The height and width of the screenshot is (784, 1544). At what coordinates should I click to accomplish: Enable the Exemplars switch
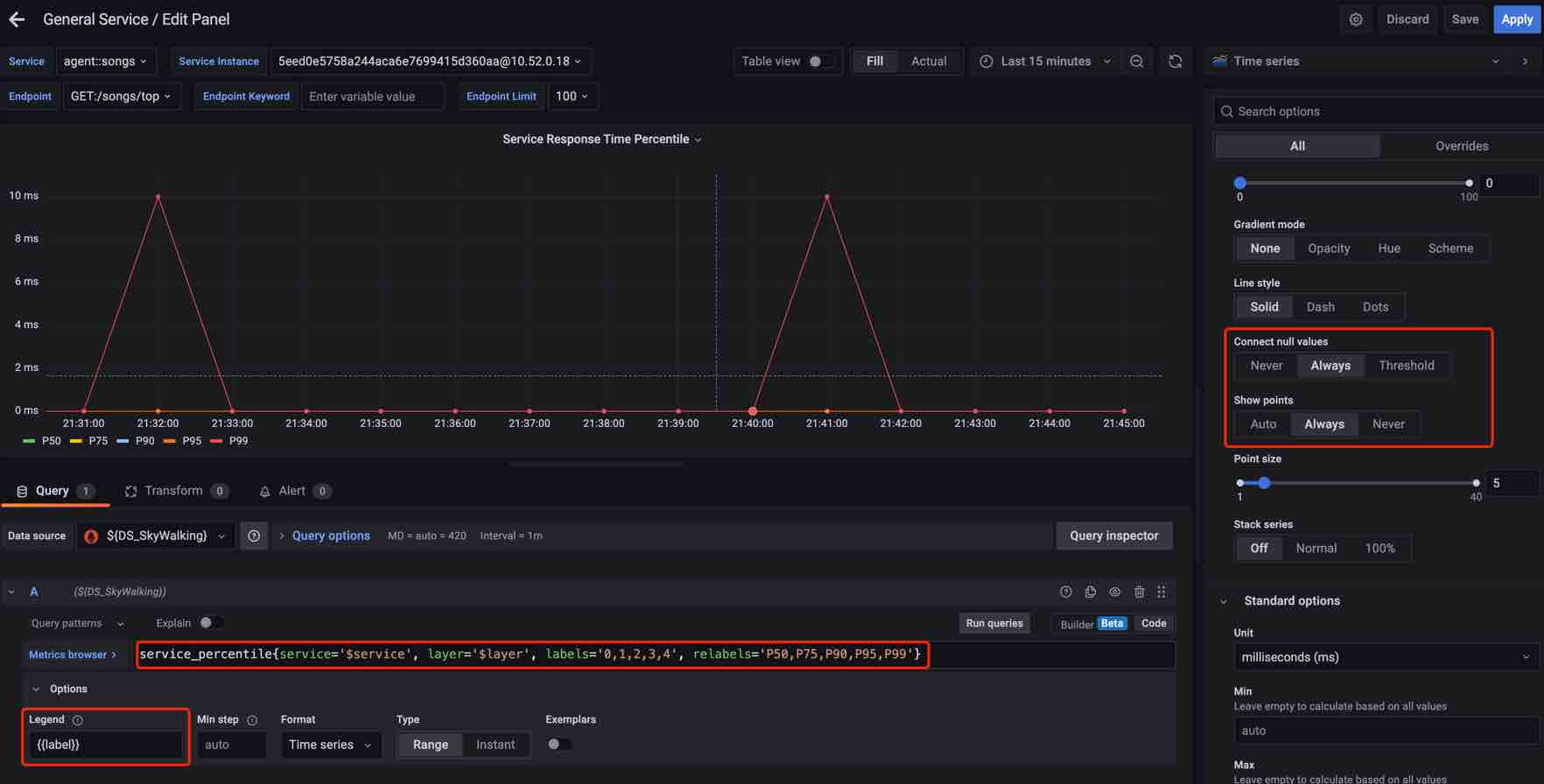click(x=558, y=745)
